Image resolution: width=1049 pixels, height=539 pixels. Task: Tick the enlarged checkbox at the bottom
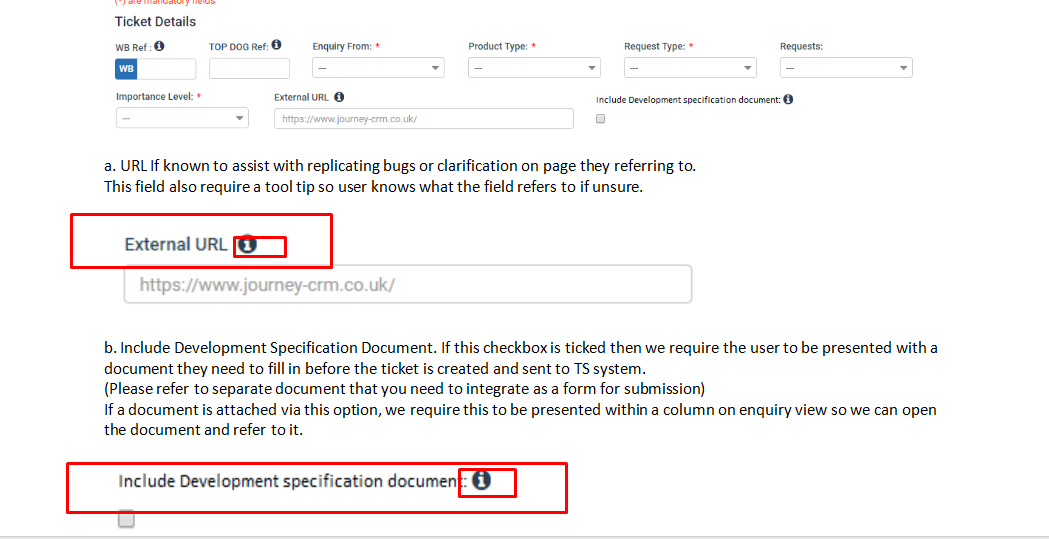click(126, 519)
